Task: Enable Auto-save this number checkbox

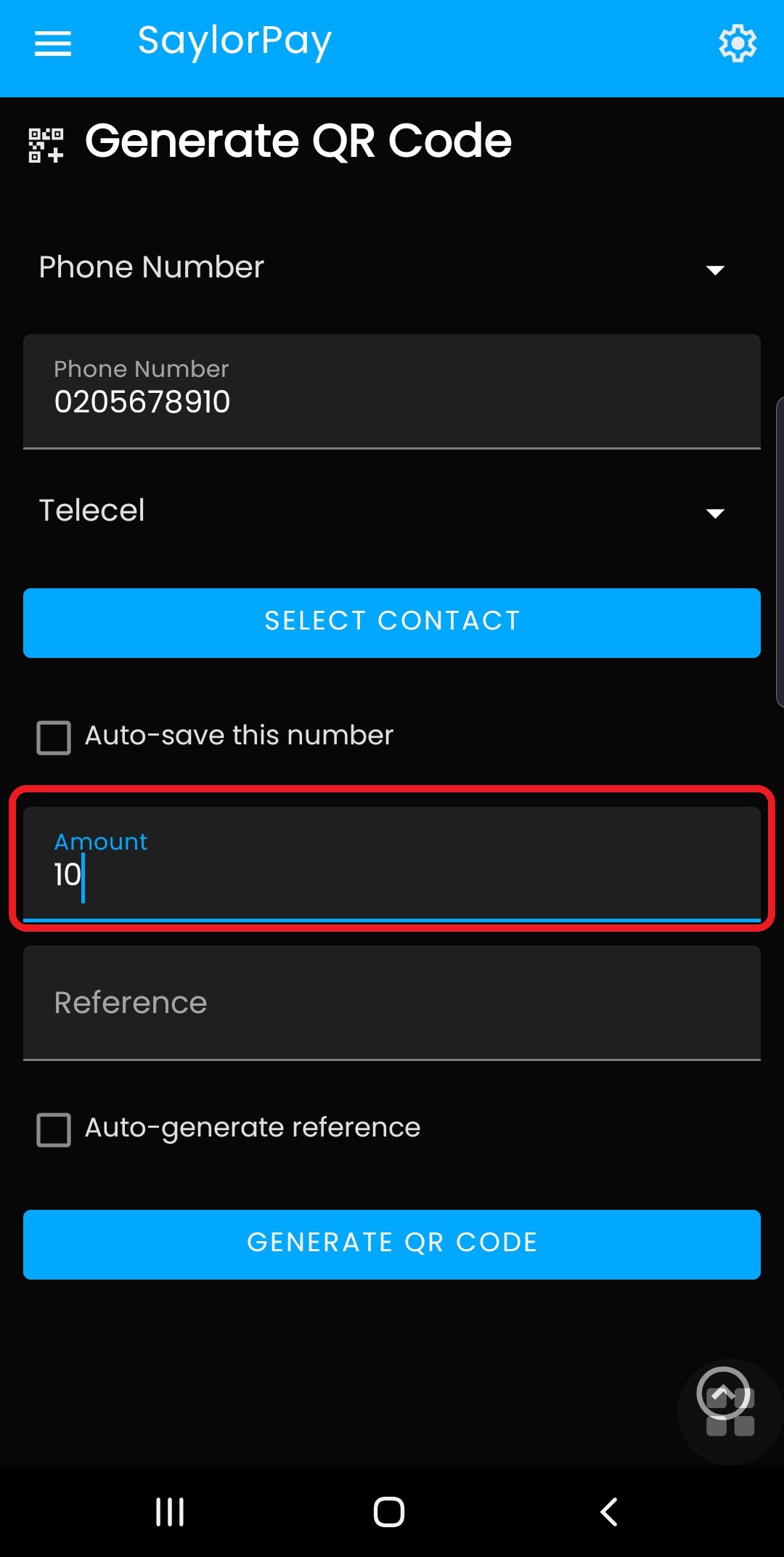Action: 54,737
